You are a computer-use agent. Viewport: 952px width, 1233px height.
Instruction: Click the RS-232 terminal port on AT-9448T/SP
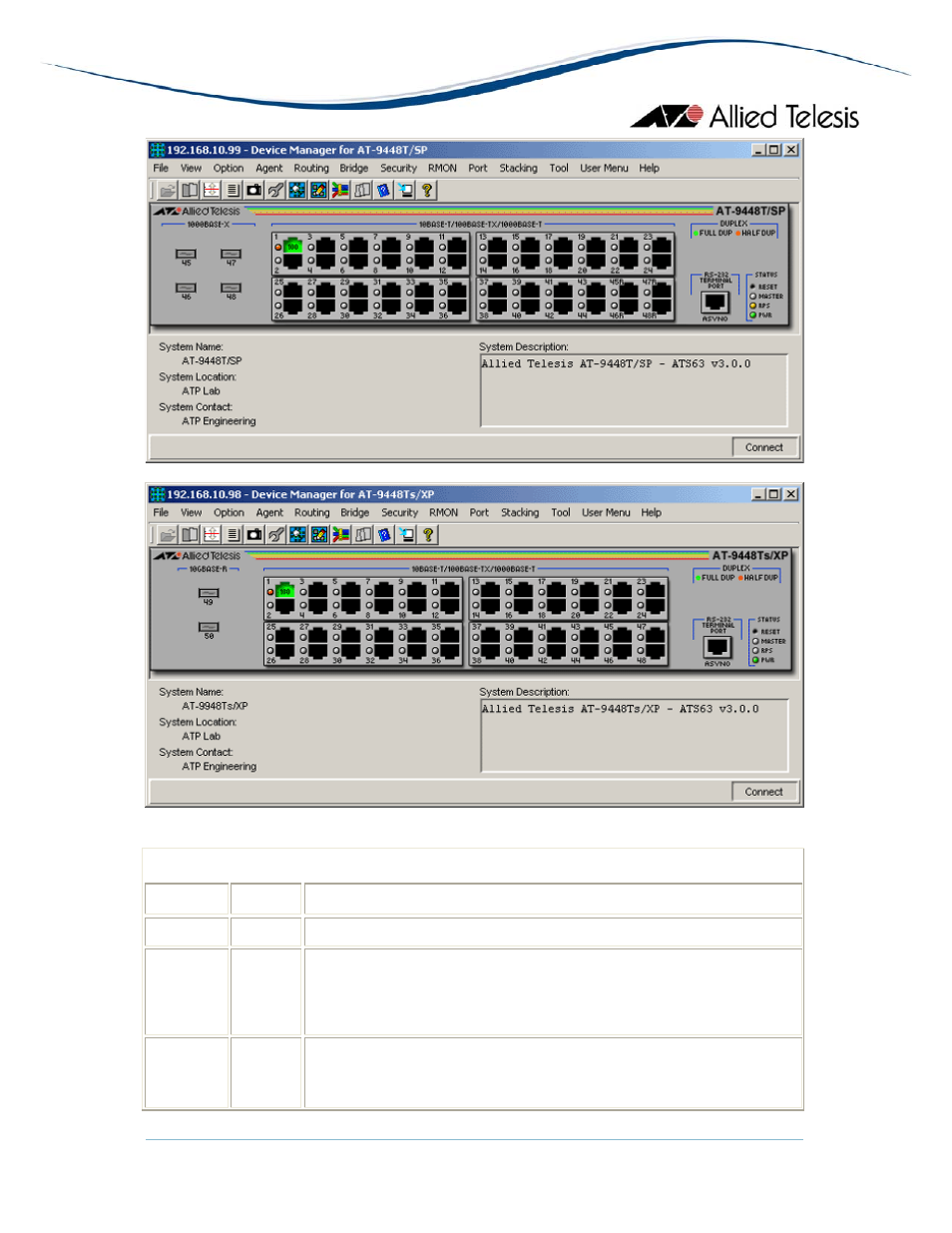(715, 303)
